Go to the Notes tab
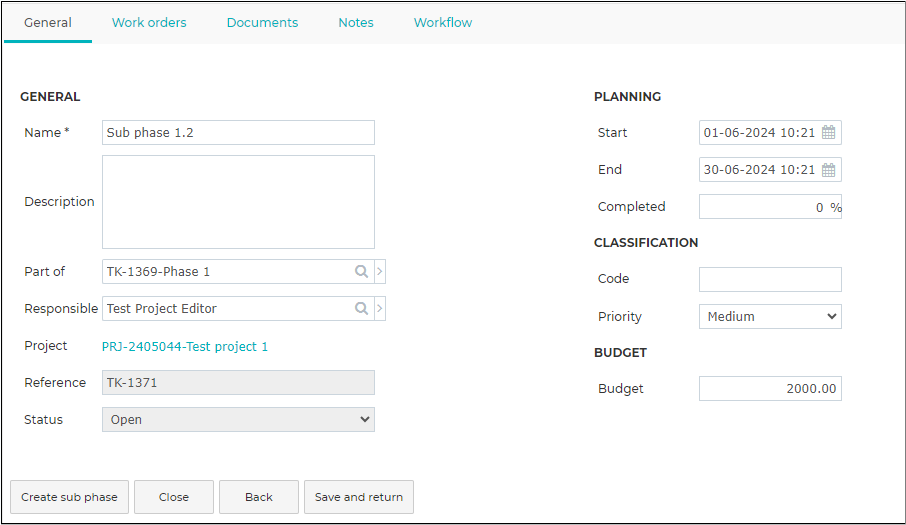 tap(356, 23)
